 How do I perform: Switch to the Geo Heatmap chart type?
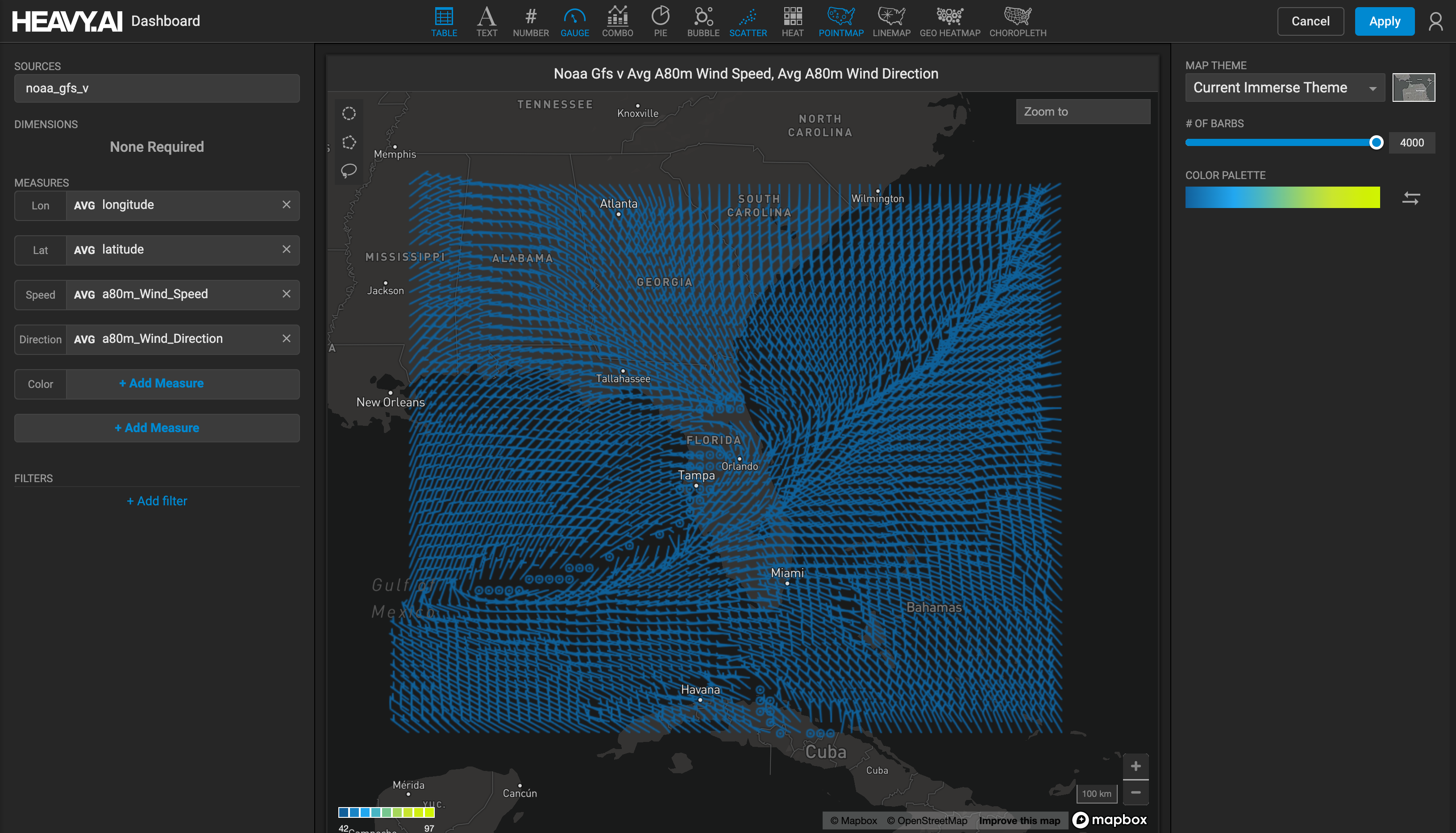(949, 21)
